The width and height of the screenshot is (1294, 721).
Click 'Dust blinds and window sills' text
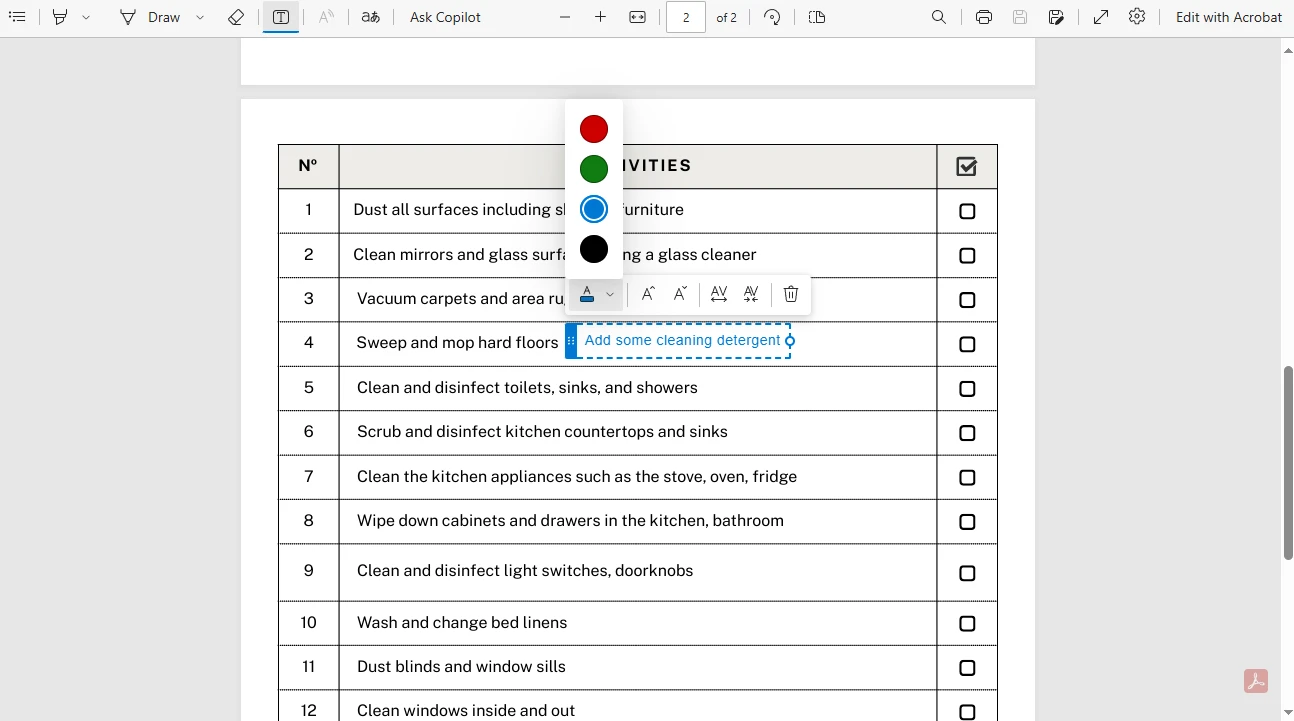click(x=461, y=667)
